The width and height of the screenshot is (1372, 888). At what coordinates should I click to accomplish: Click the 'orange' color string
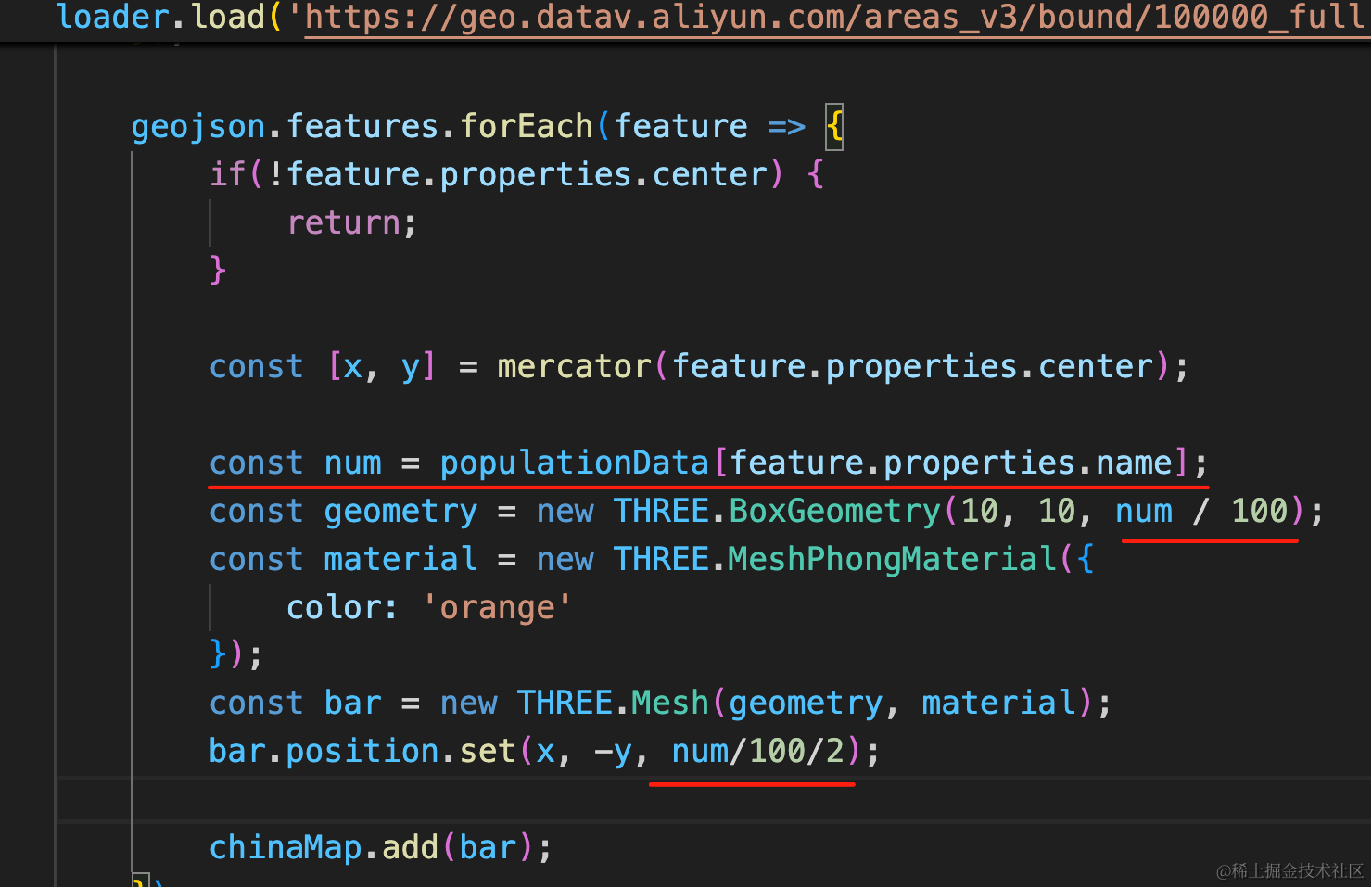[x=497, y=607]
